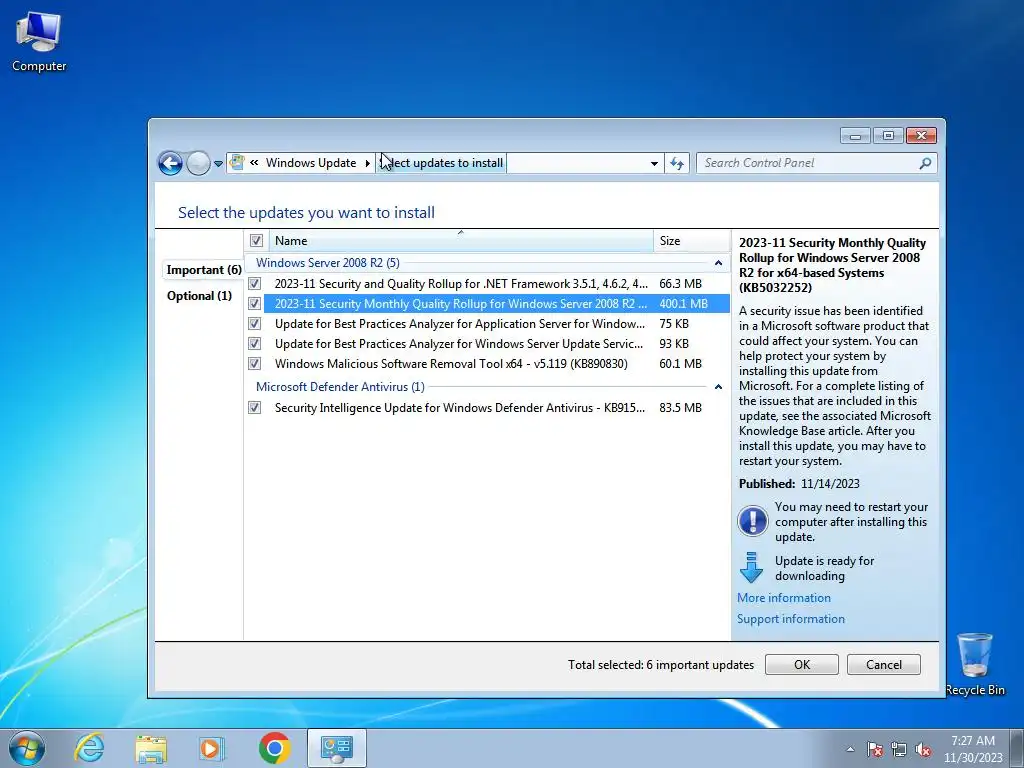1024x768 pixels.
Task: Select the Optional (1) tab
Action: click(x=199, y=296)
